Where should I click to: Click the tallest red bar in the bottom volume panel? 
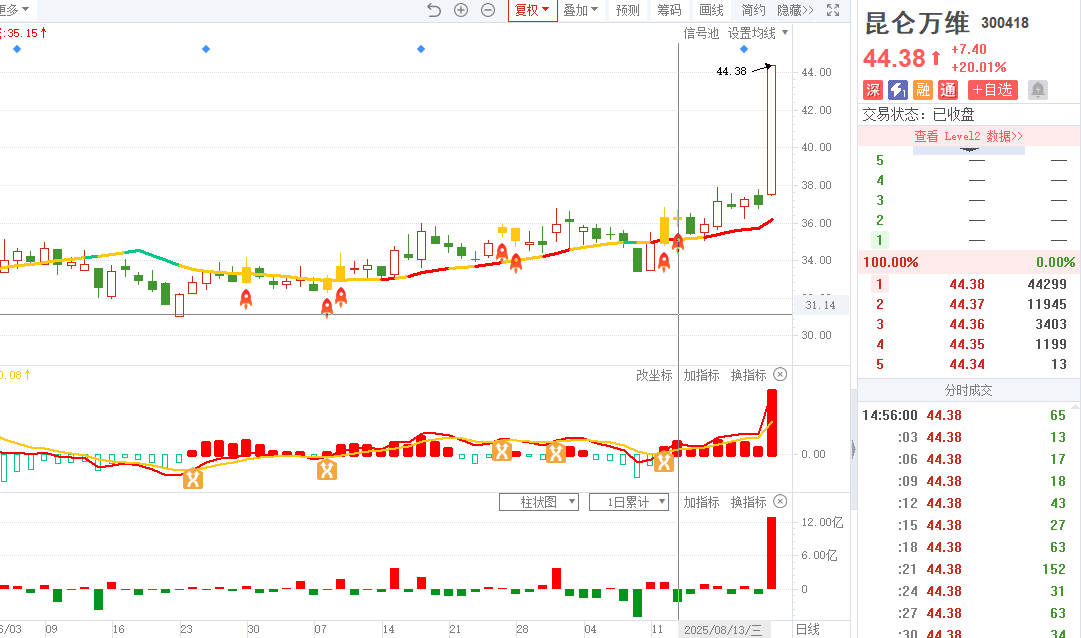(771, 553)
